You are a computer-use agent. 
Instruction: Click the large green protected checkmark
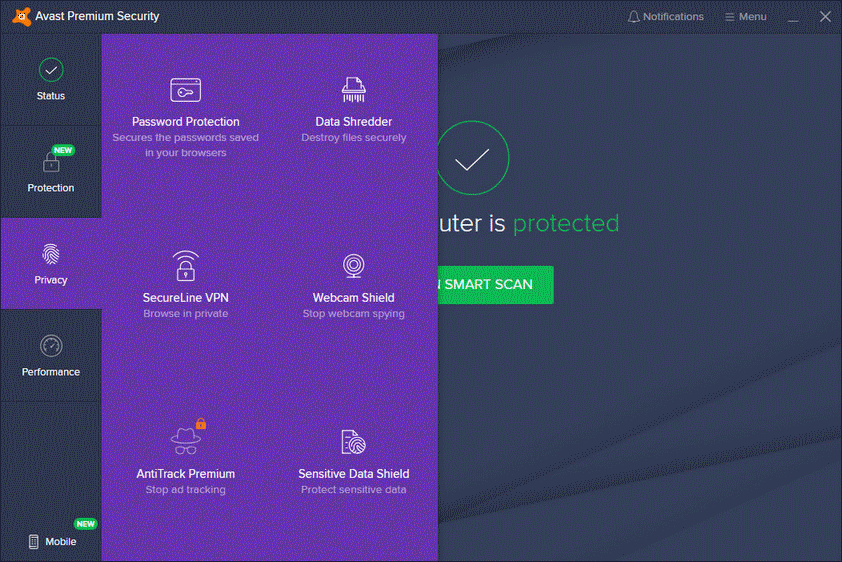(x=472, y=158)
